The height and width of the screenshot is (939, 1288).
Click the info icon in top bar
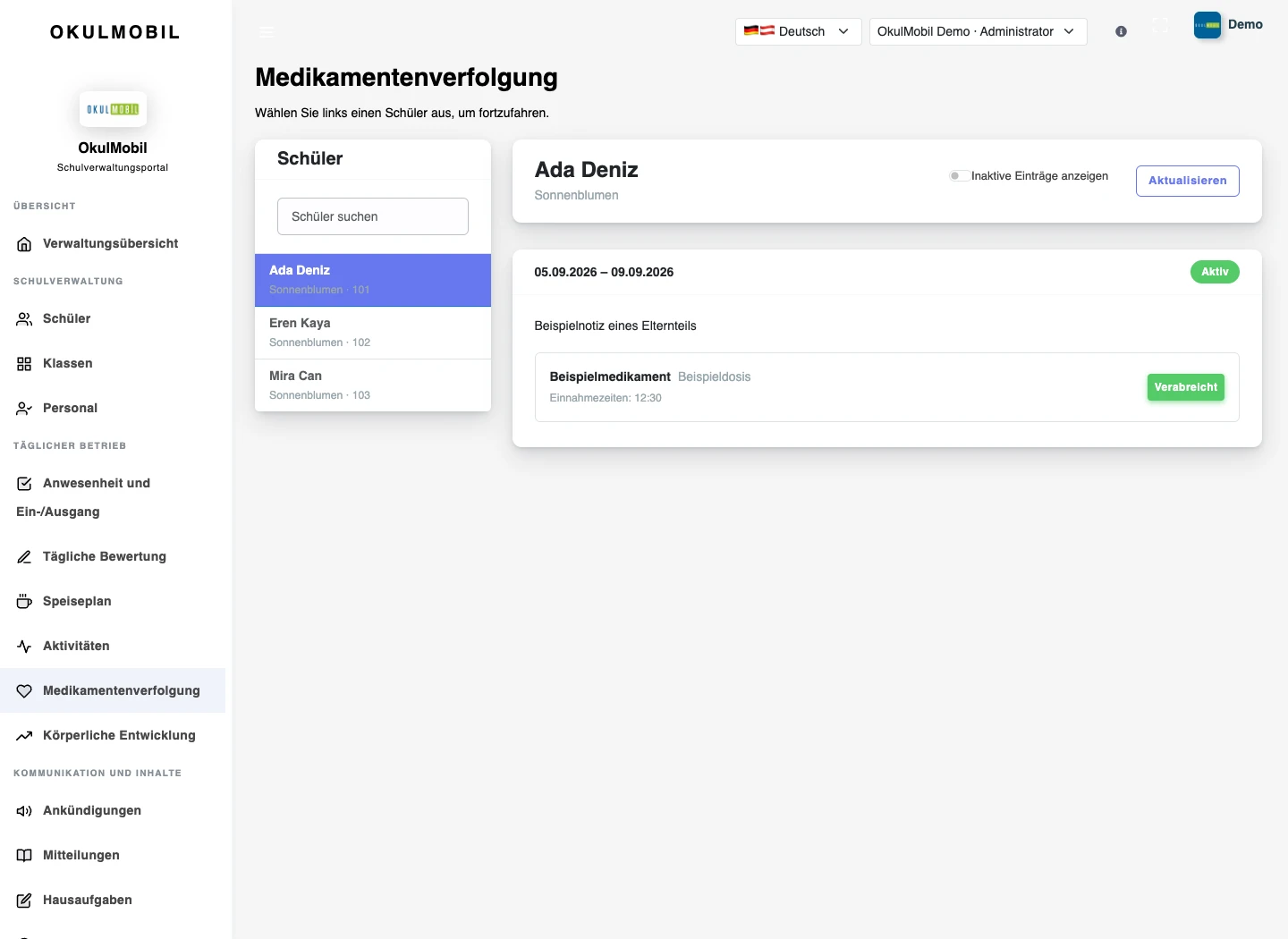(x=1121, y=31)
